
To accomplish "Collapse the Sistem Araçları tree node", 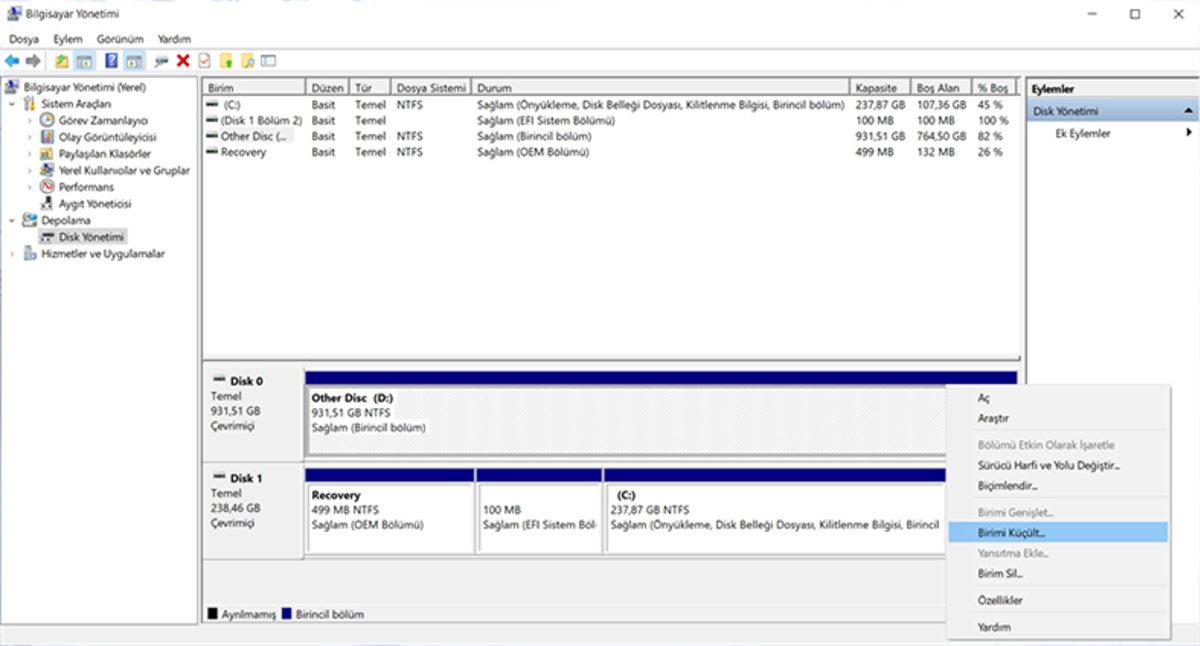I will [12, 104].
